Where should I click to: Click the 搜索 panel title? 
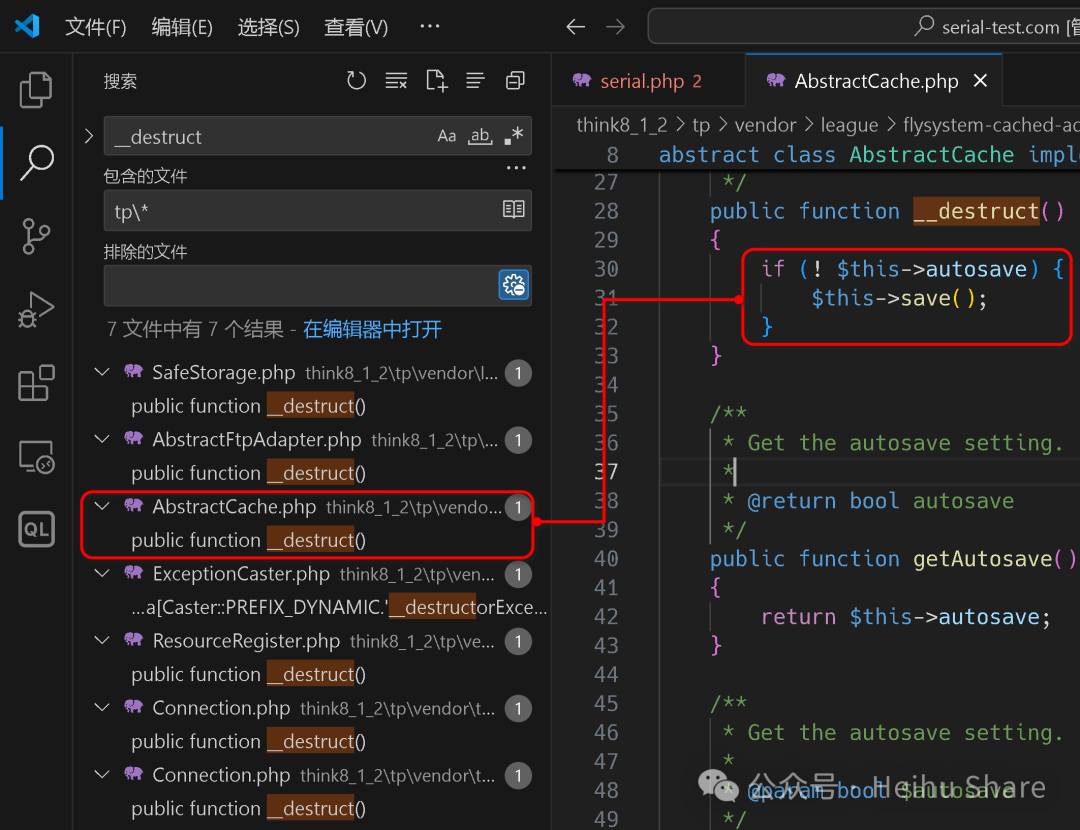pos(121,81)
